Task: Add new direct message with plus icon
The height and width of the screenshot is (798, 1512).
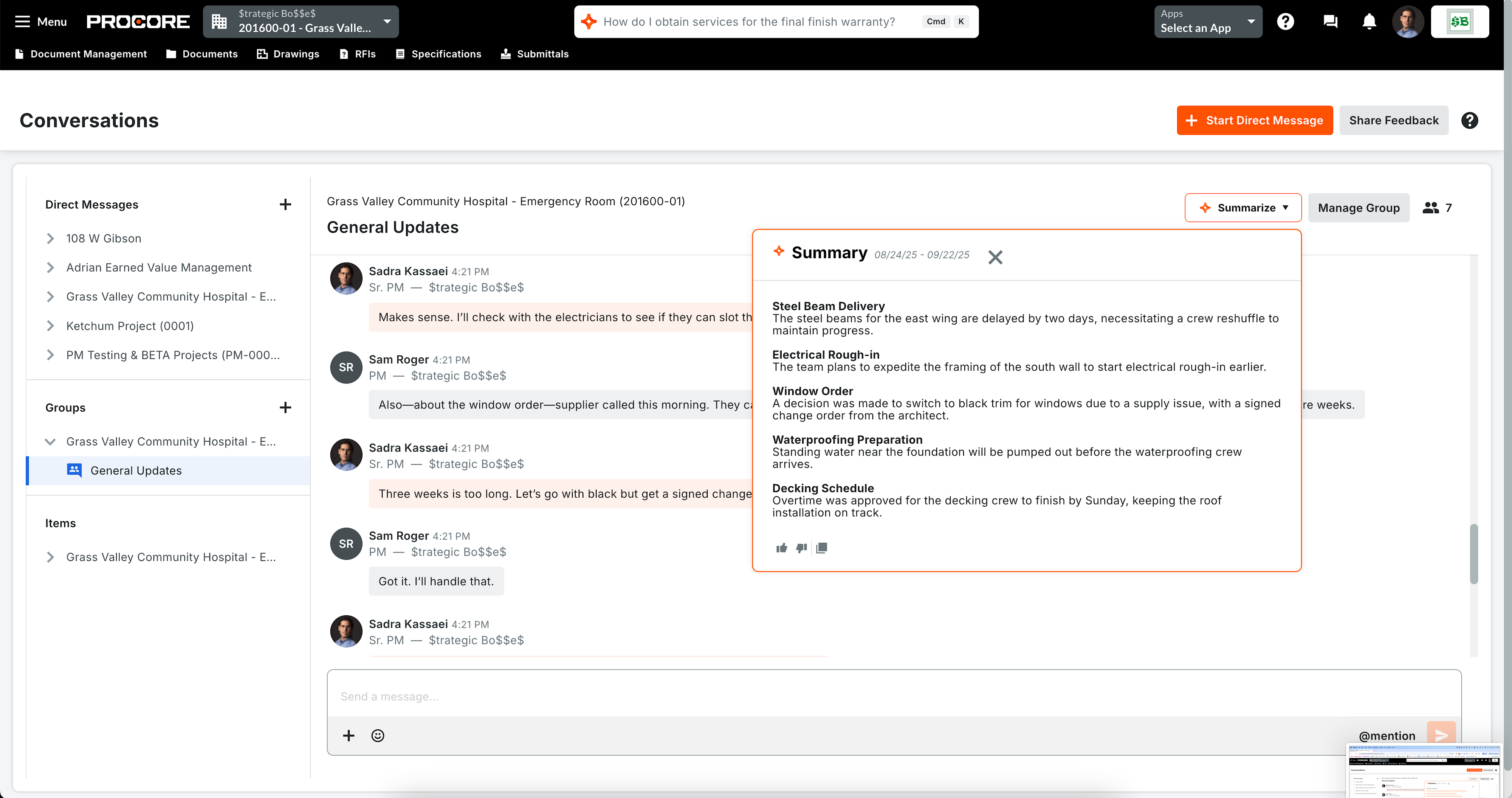Action: (x=285, y=204)
